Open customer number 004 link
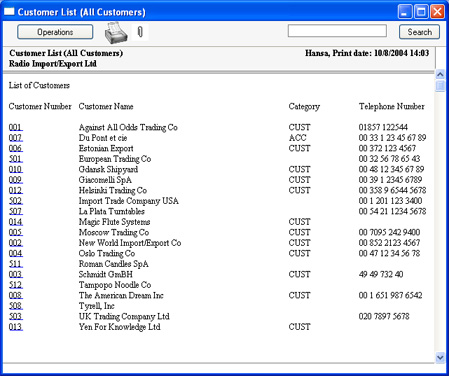The width and height of the screenshot is (449, 376). (x=16, y=253)
